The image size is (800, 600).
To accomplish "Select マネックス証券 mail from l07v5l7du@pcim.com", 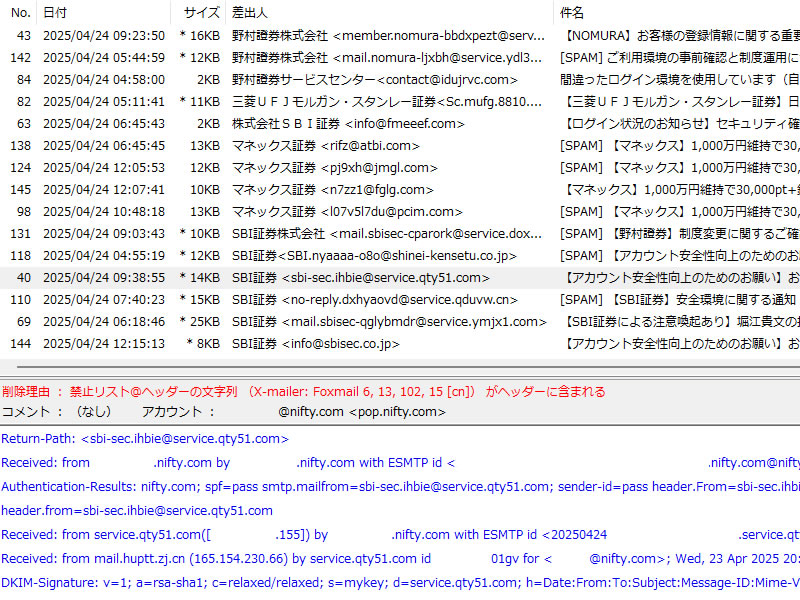I will pos(400,211).
